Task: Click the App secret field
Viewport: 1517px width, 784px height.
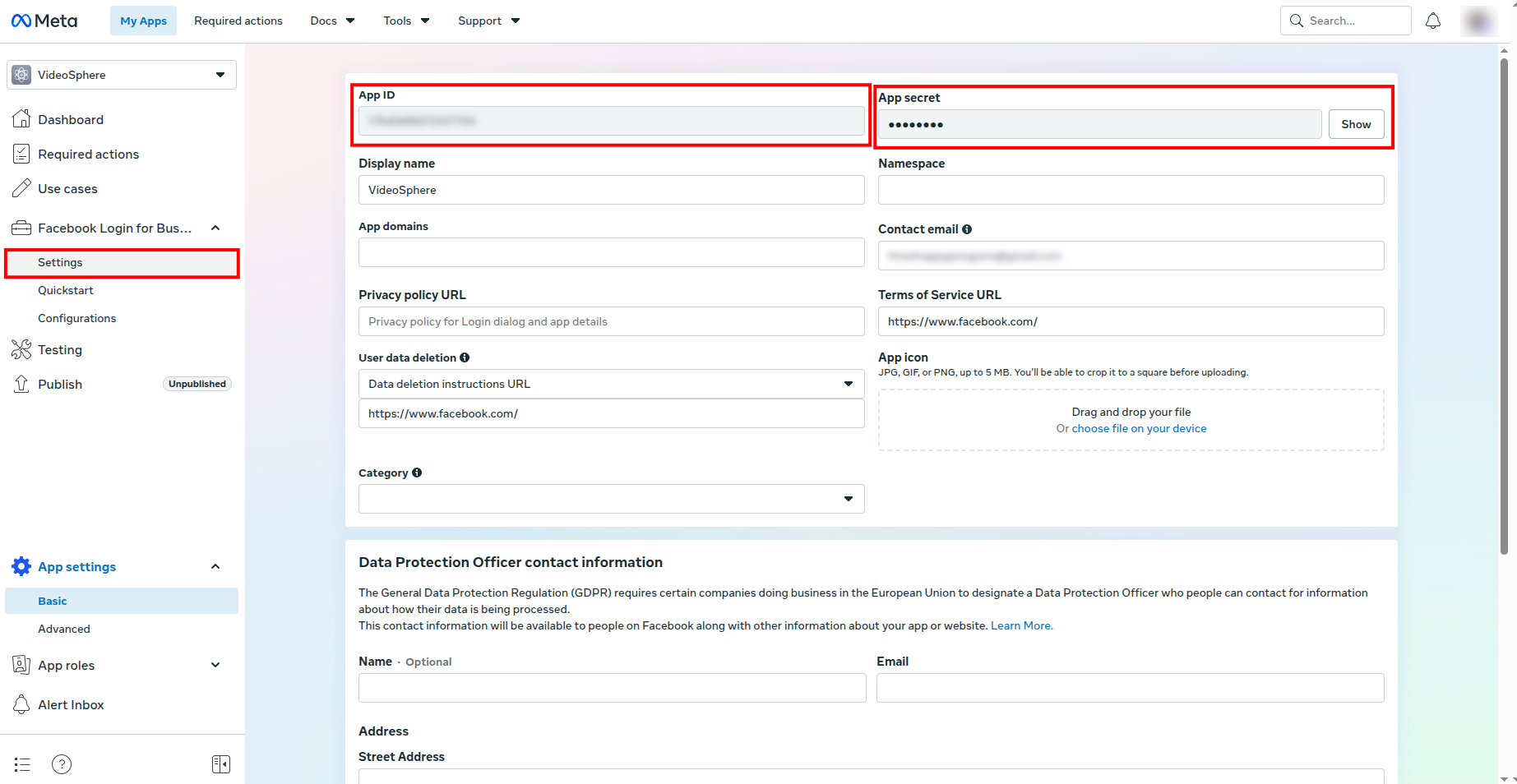Action: tap(1099, 124)
